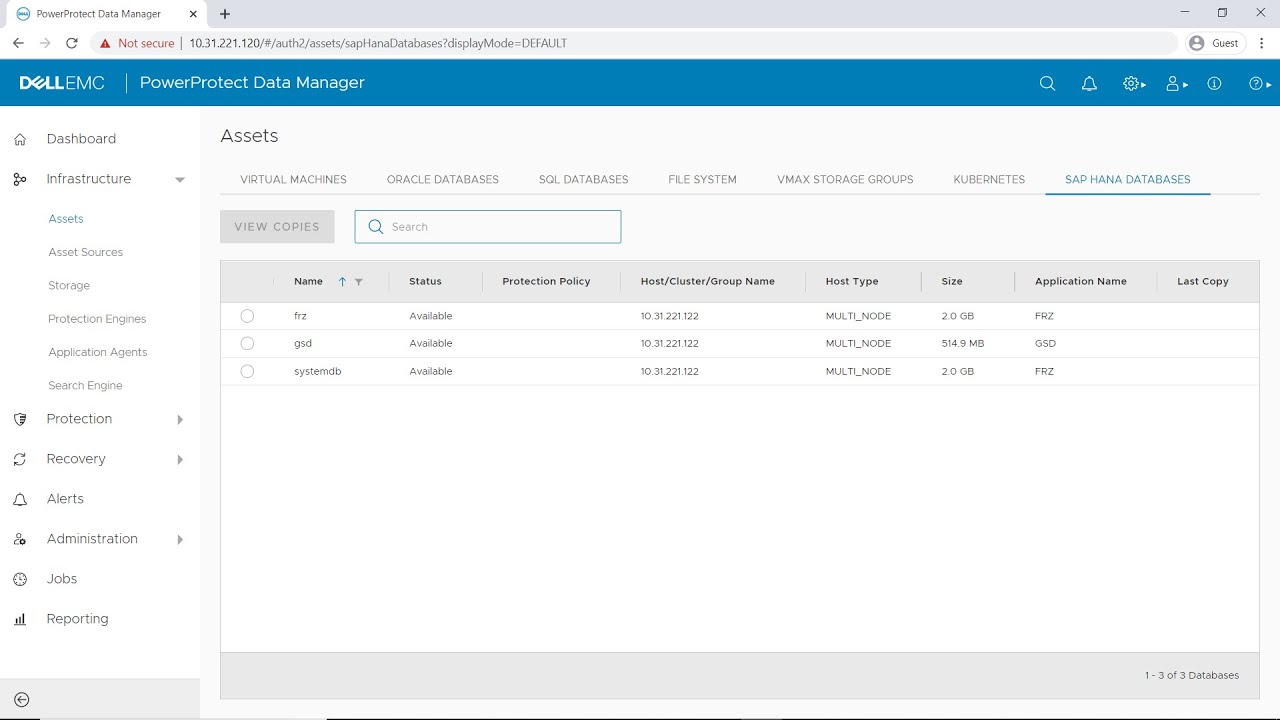Click in the assets Search field
The height and width of the screenshot is (720, 1280).
point(488,227)
